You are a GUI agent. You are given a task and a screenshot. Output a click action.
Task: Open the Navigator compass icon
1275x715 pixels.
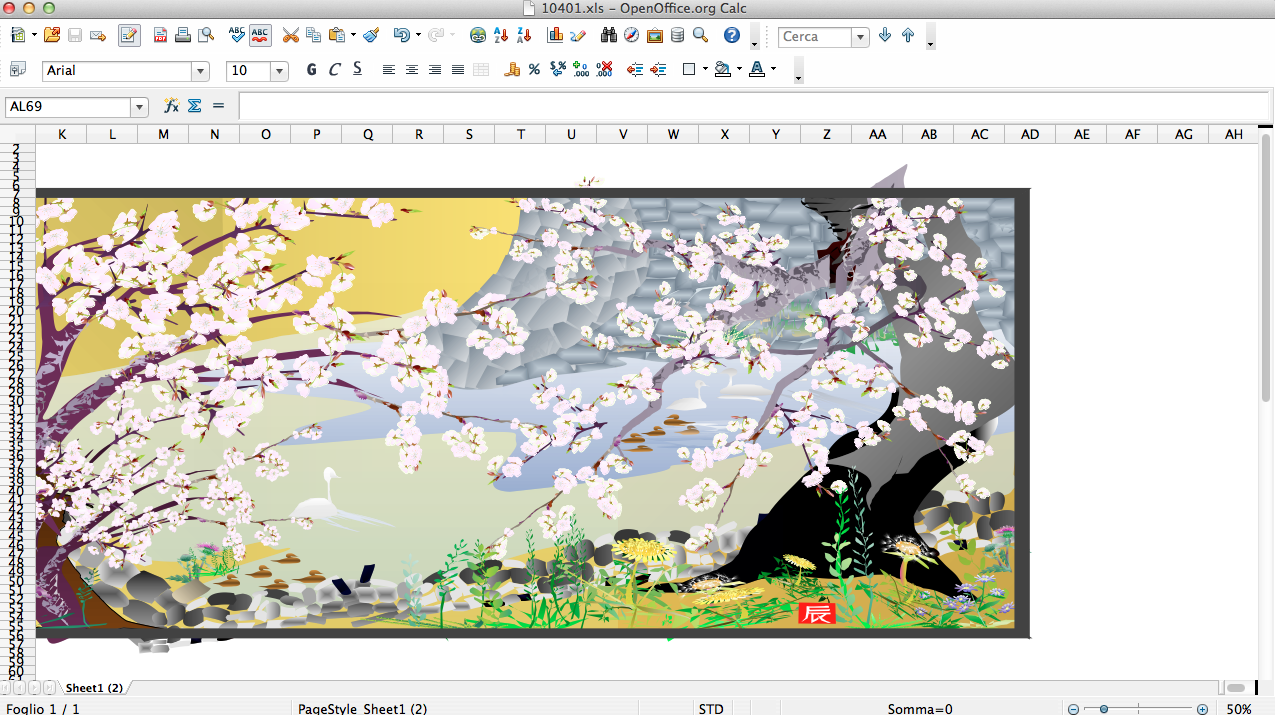pos(632,36)
